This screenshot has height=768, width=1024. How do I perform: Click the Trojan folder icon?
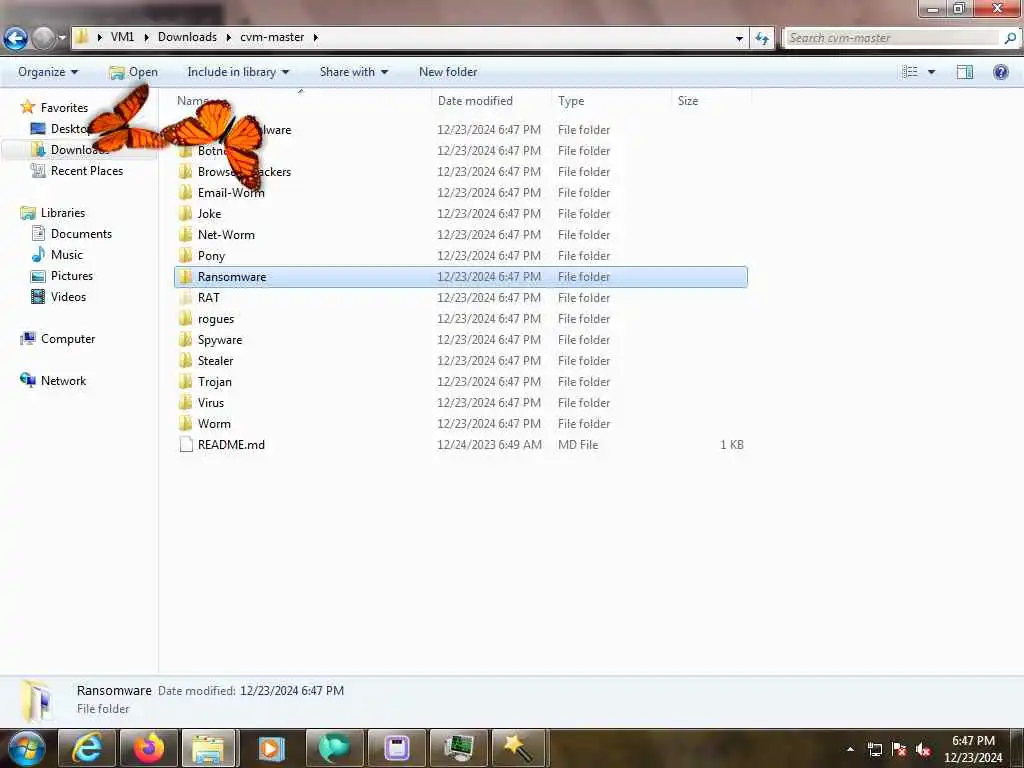(x=186, y=381)
